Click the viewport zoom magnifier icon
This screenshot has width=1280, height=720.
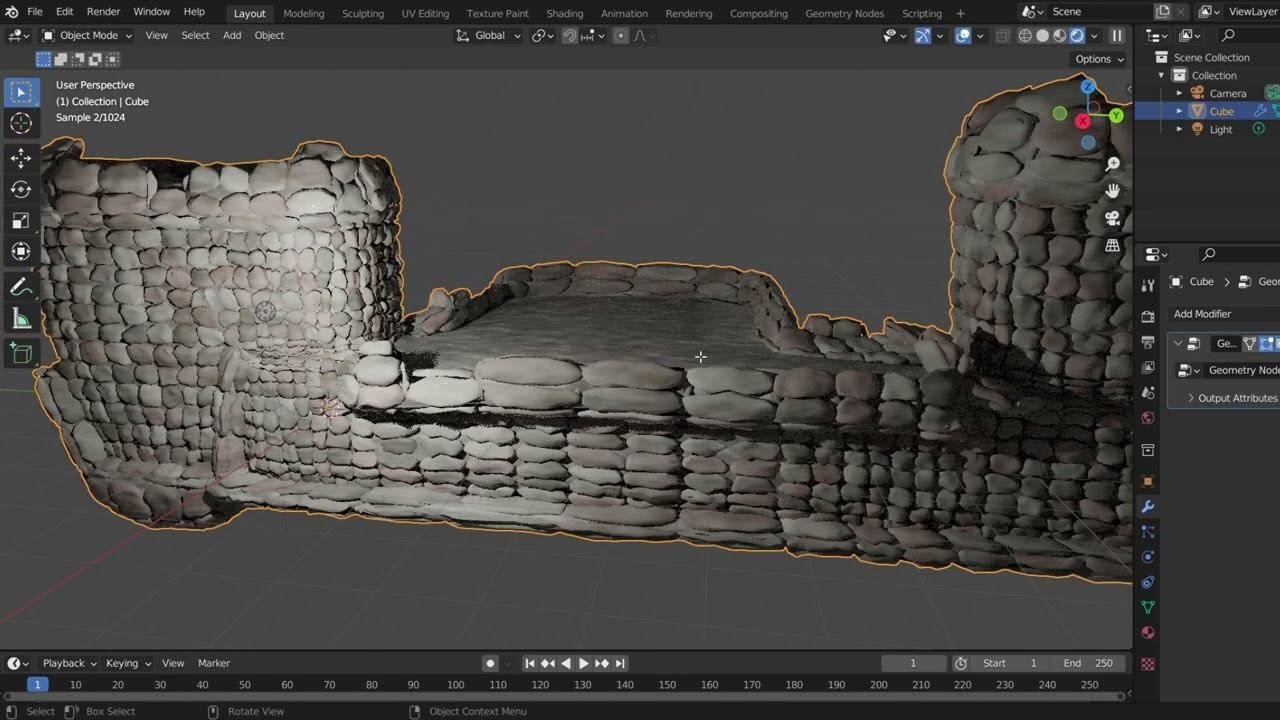[1113, 164]
